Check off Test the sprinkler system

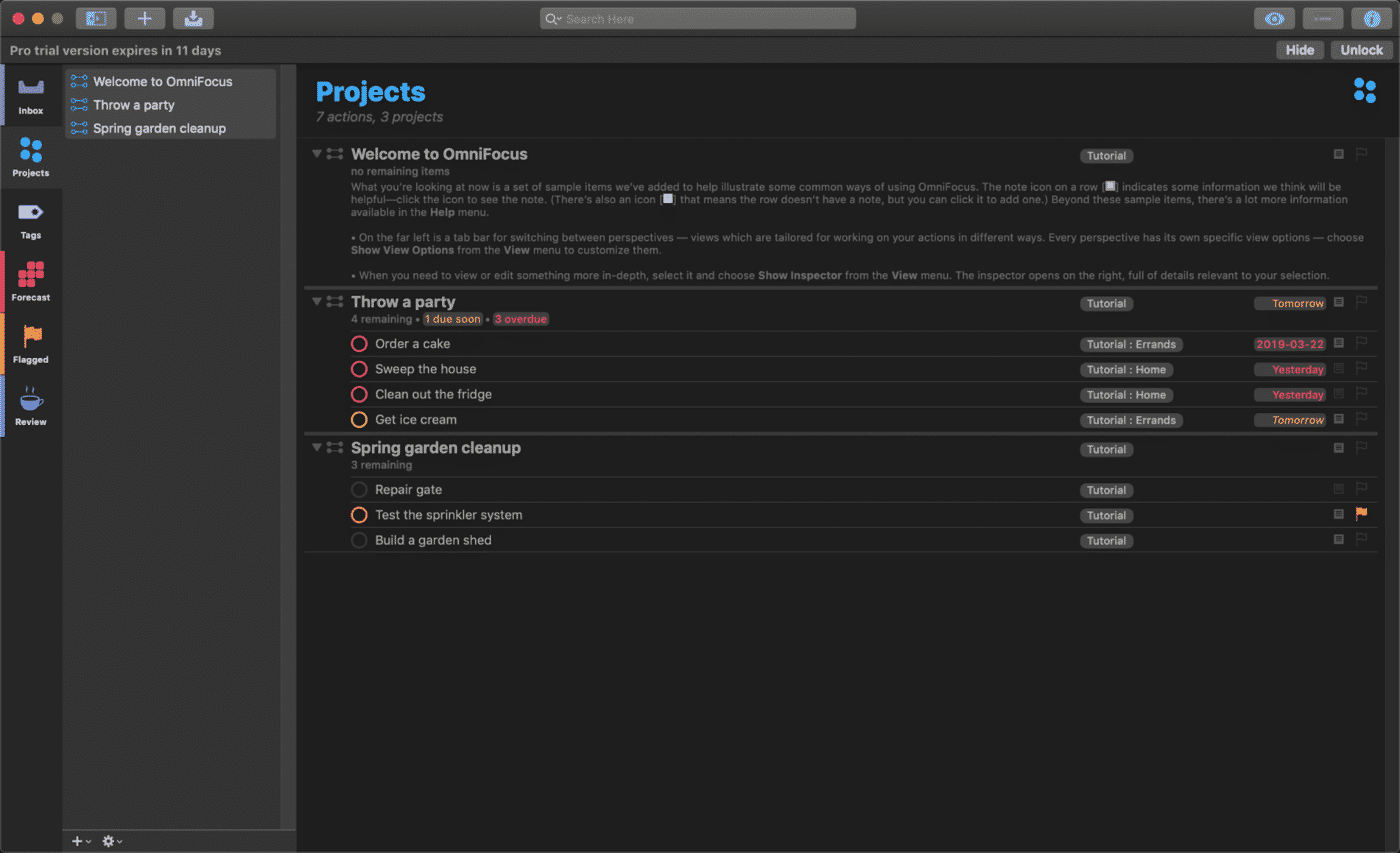tap(359, 515)
